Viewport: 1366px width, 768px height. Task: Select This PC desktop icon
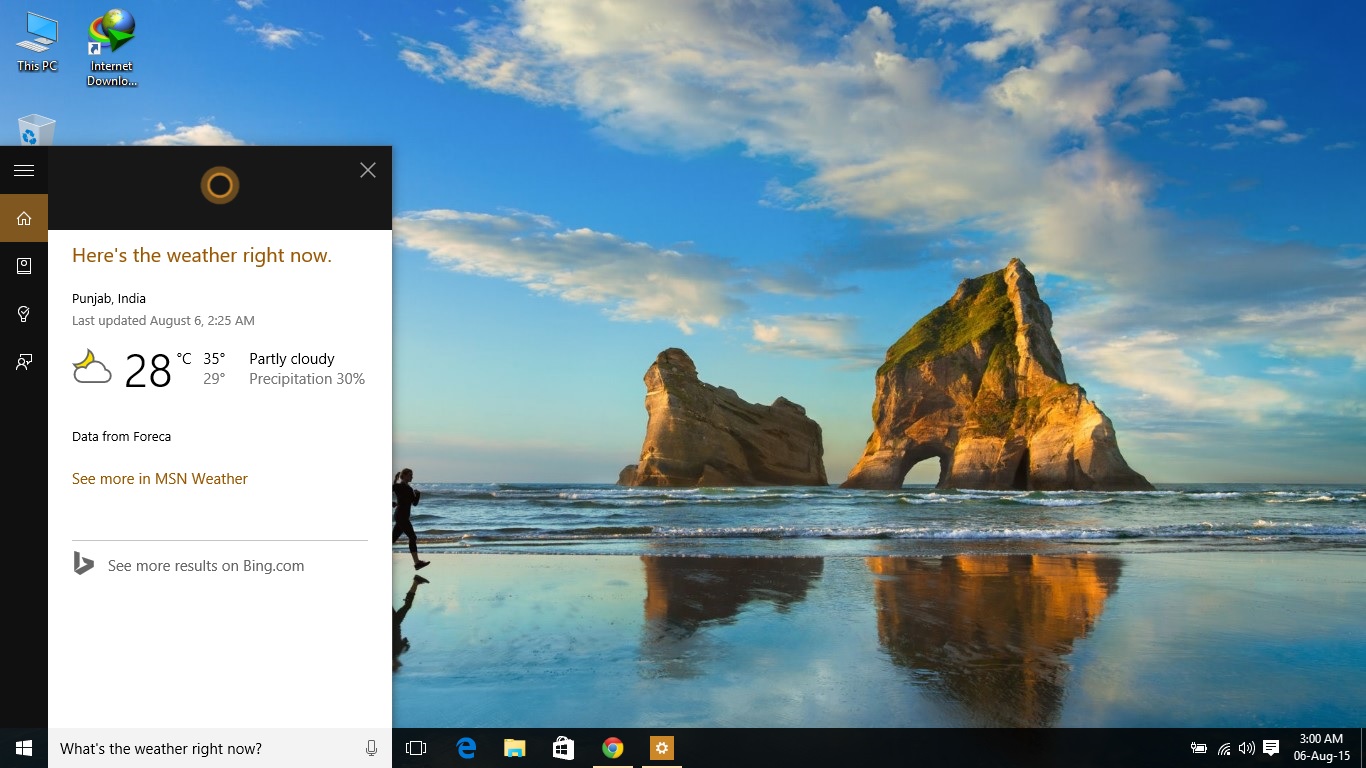point(38,42)
